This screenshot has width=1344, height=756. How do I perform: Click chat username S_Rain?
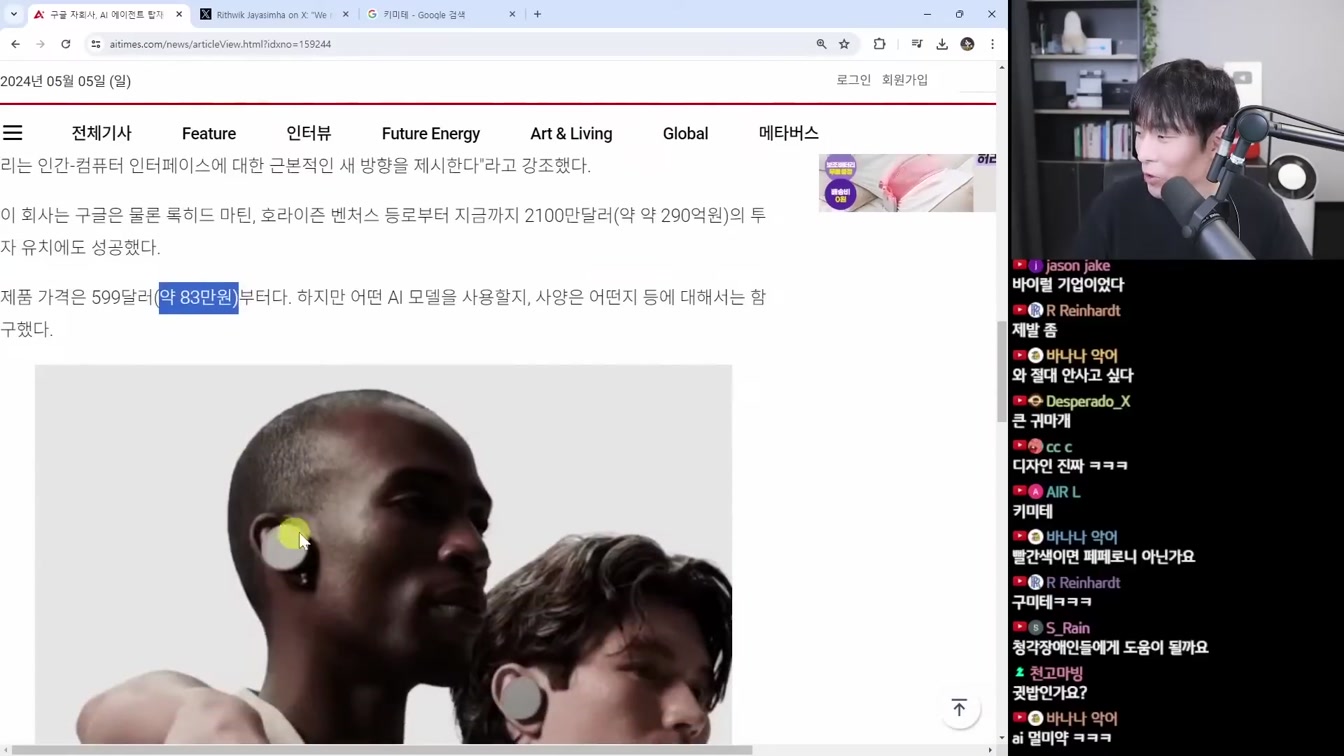click(1068, 628)
